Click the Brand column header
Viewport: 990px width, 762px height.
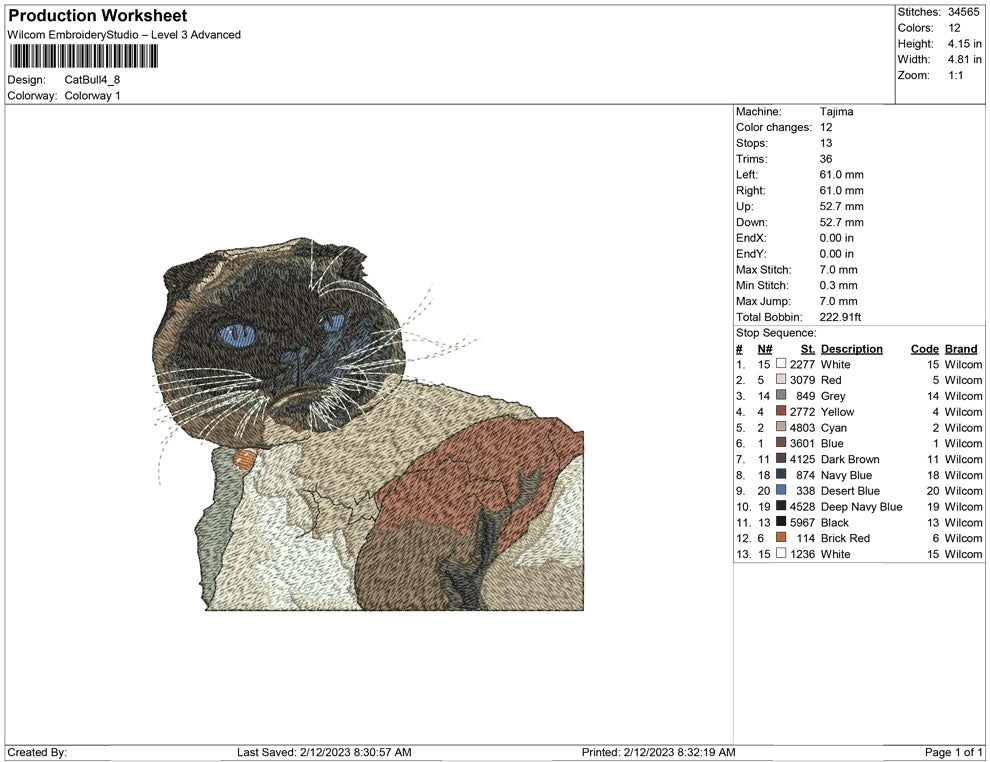959,349
